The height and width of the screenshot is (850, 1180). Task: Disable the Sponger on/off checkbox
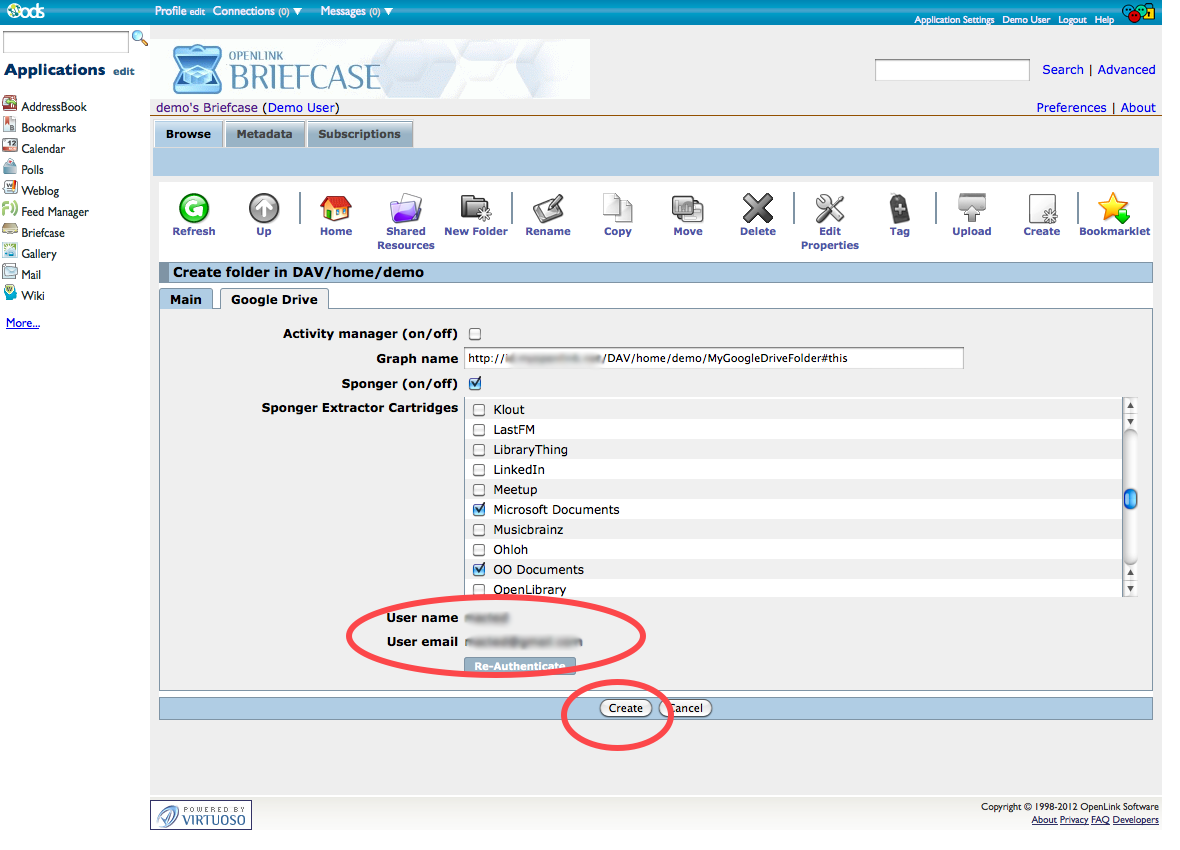476,384
